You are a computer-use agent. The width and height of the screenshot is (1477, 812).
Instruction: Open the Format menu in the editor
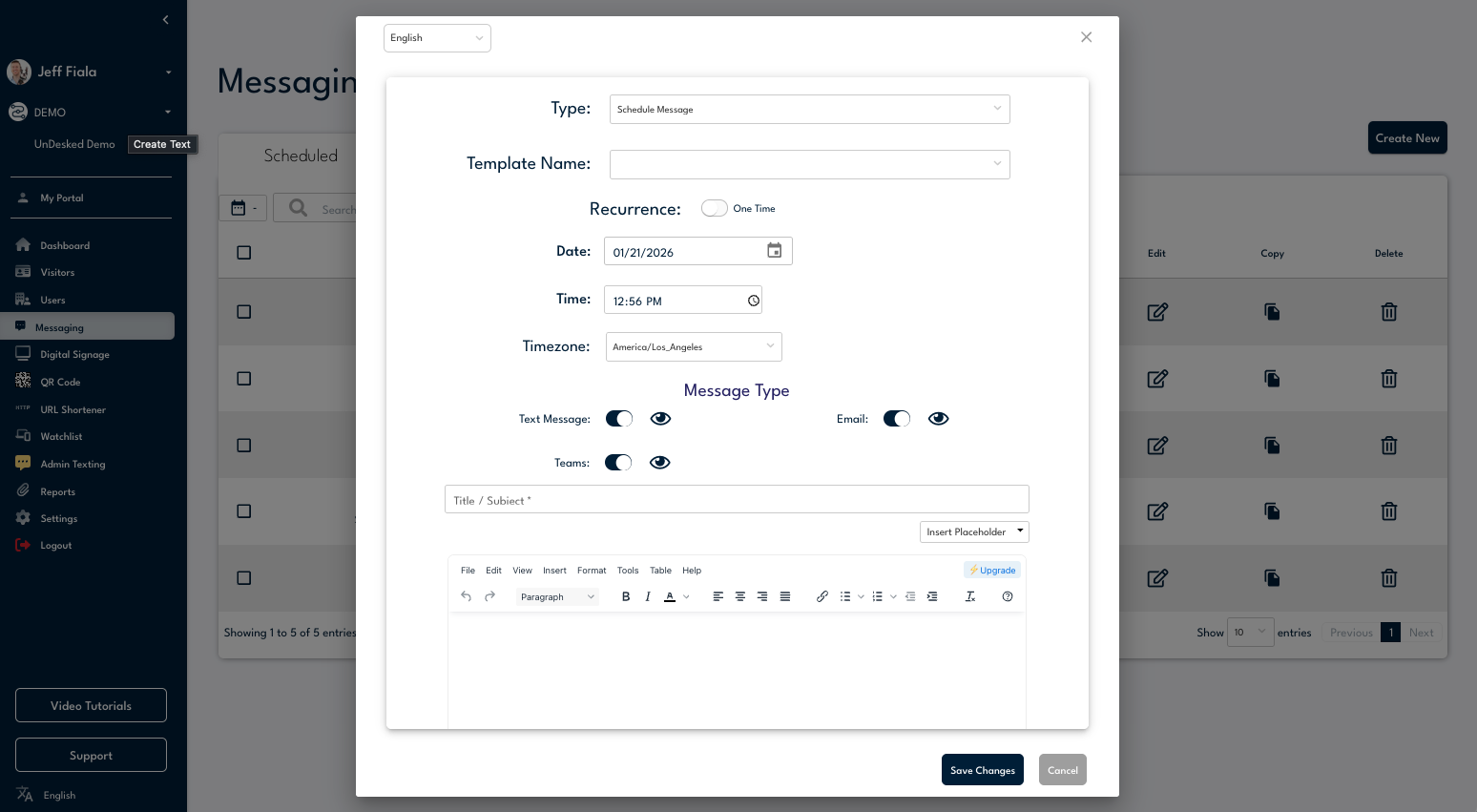point(592,571)
